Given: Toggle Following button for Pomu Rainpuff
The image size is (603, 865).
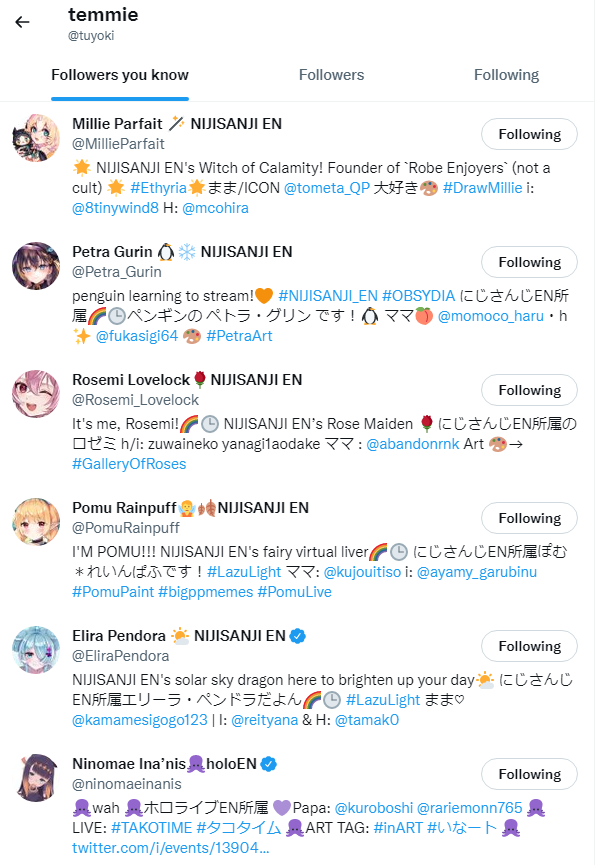Looking at the screenshot, I should 530,518.
